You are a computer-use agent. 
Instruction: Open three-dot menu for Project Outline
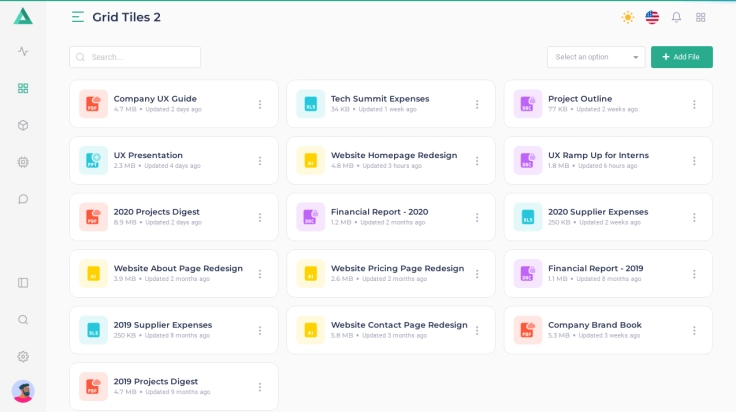point(694,104)
